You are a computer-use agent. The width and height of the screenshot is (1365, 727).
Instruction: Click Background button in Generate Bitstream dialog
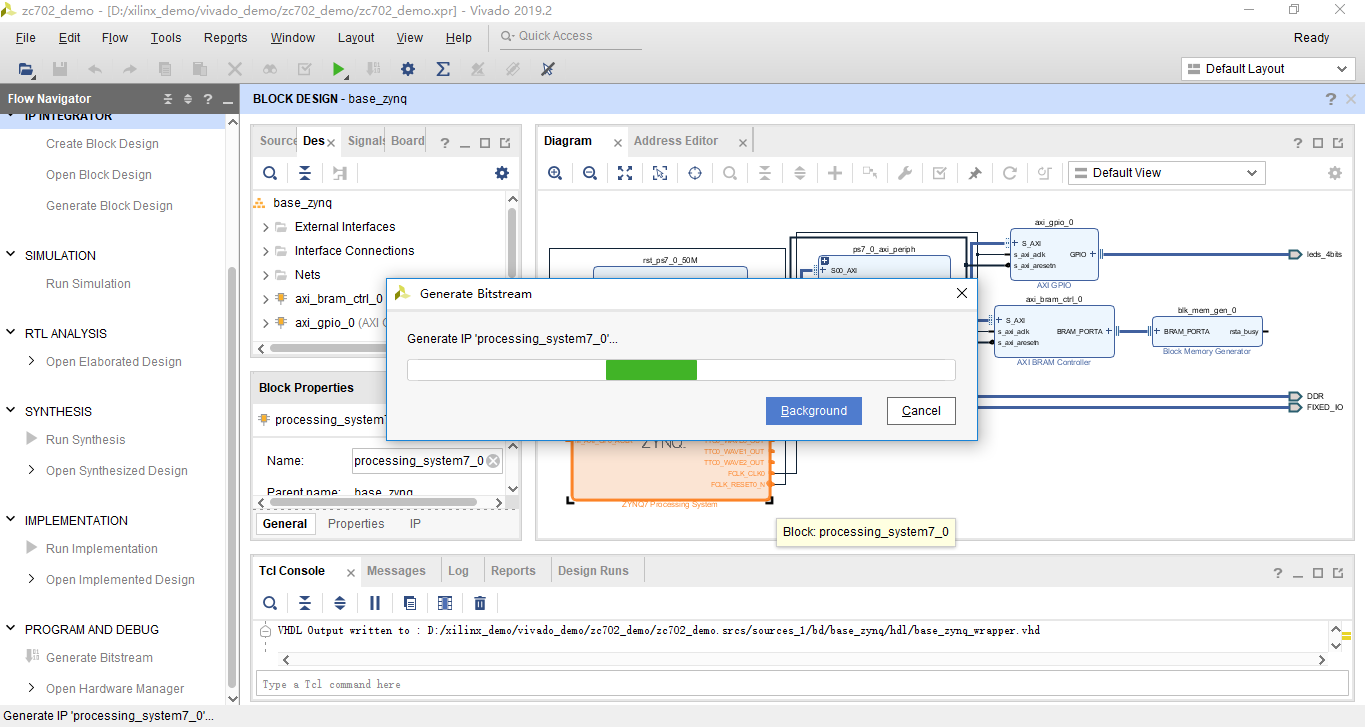[814, 411]
